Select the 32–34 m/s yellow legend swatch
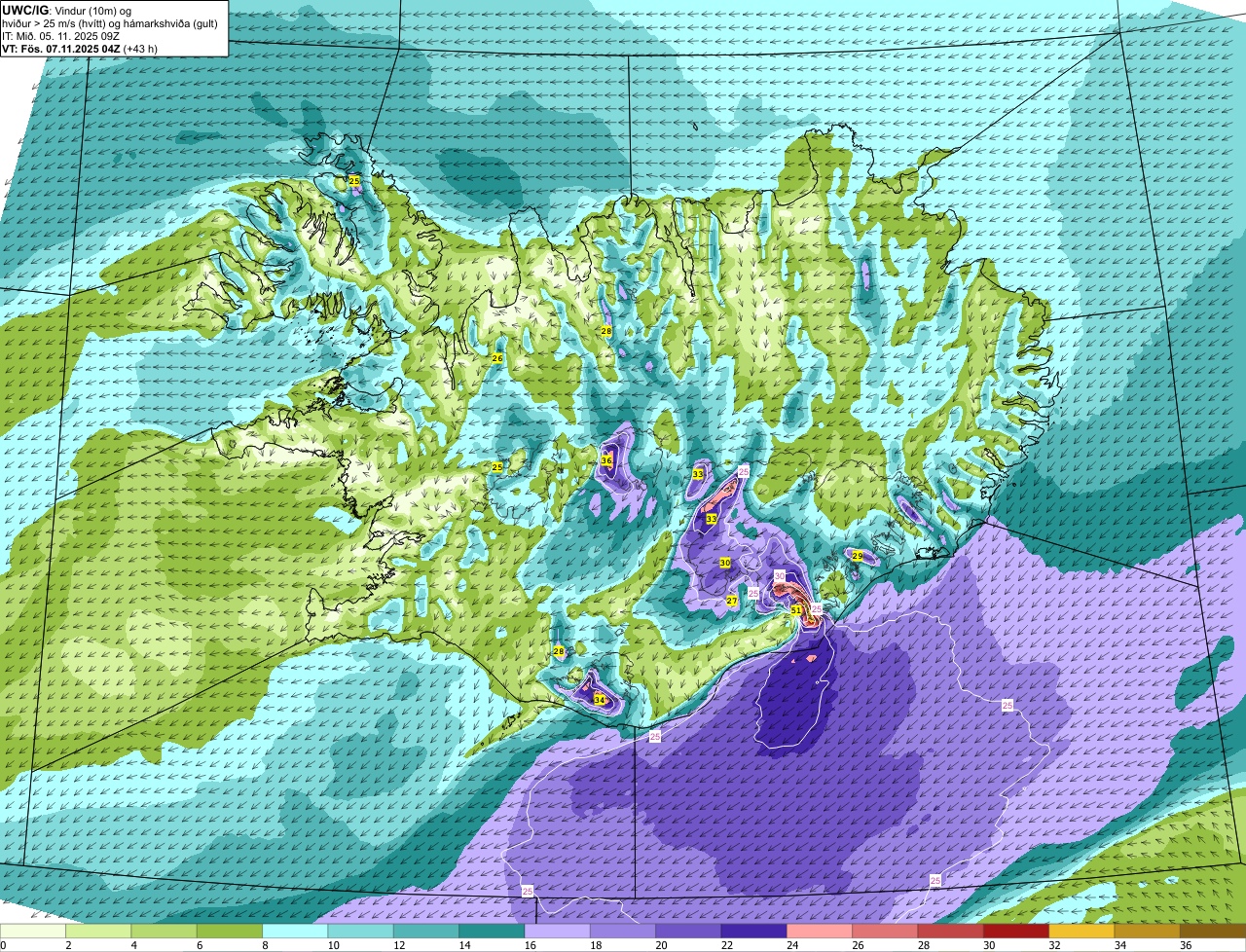 point(1081,932)
